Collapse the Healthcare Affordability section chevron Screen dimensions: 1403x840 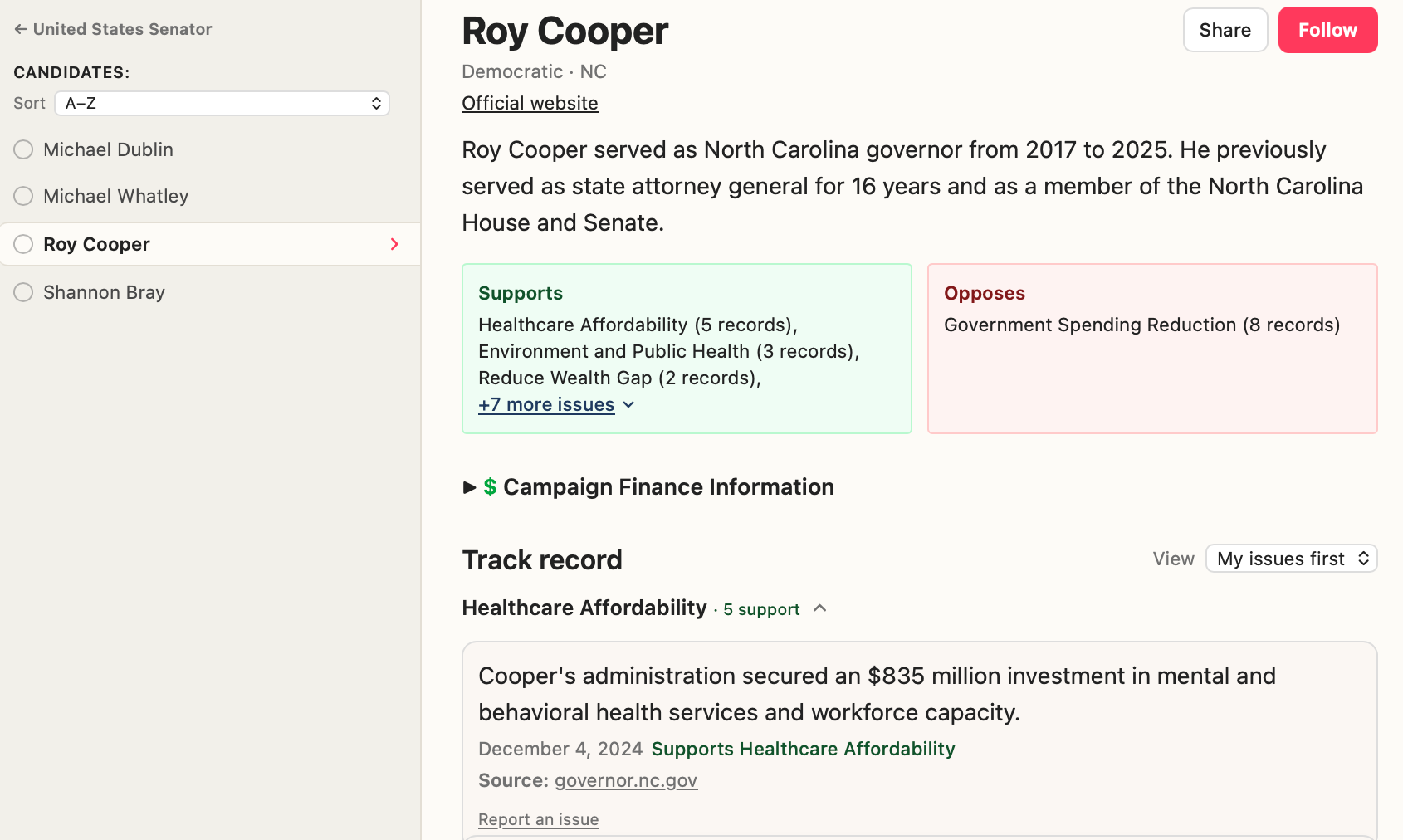pos(819,608)
